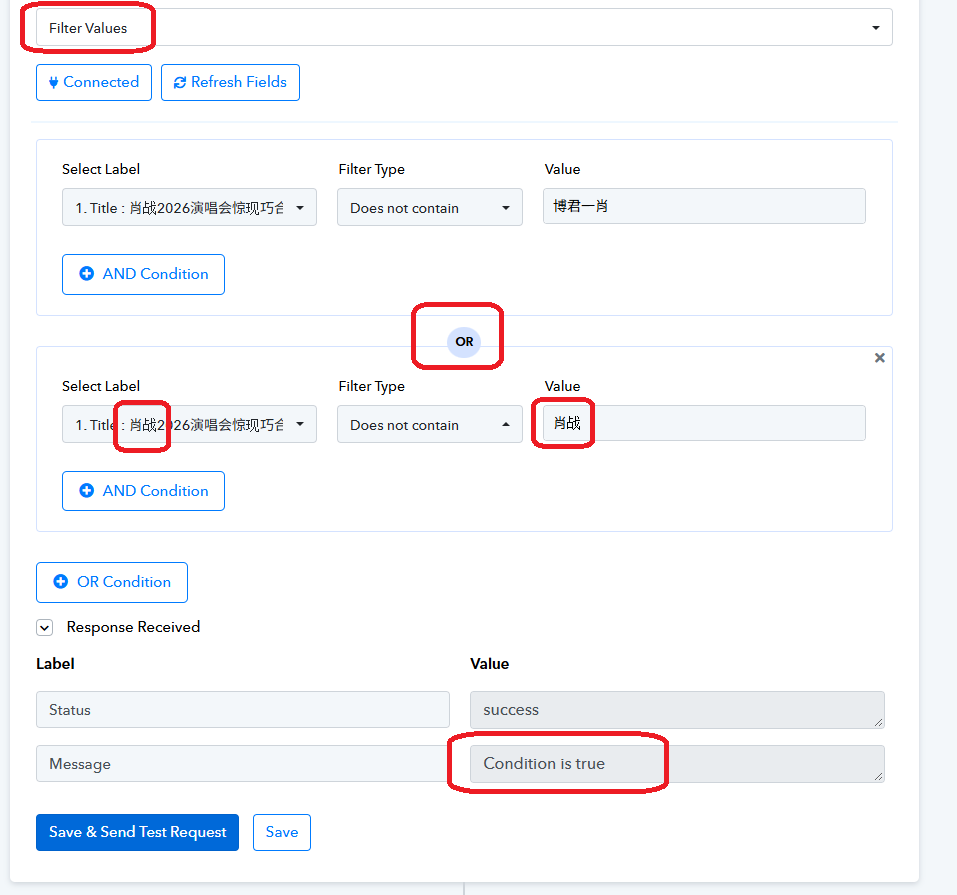Viewport: 957px width, 895px height.
Task: Add AND Condition in first filter group
Action: 143,274
